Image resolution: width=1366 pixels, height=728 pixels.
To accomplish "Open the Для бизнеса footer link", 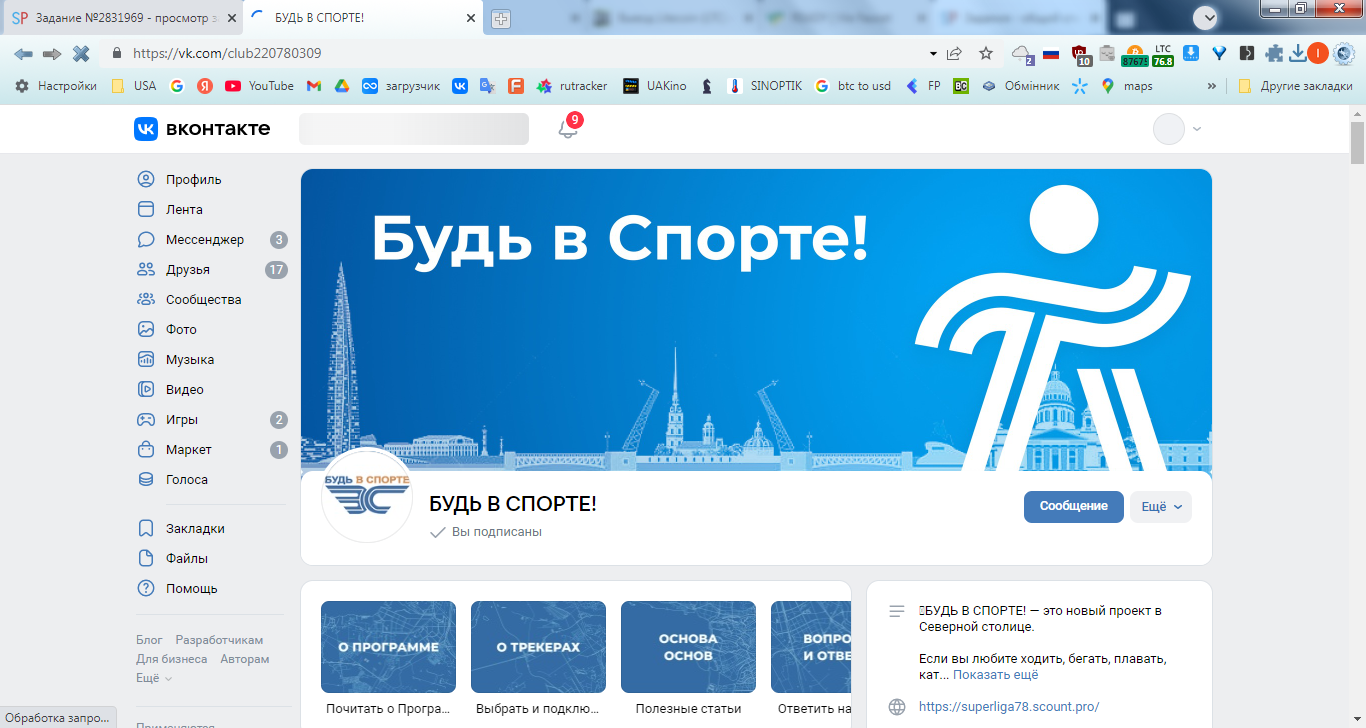I will [172, 659].
